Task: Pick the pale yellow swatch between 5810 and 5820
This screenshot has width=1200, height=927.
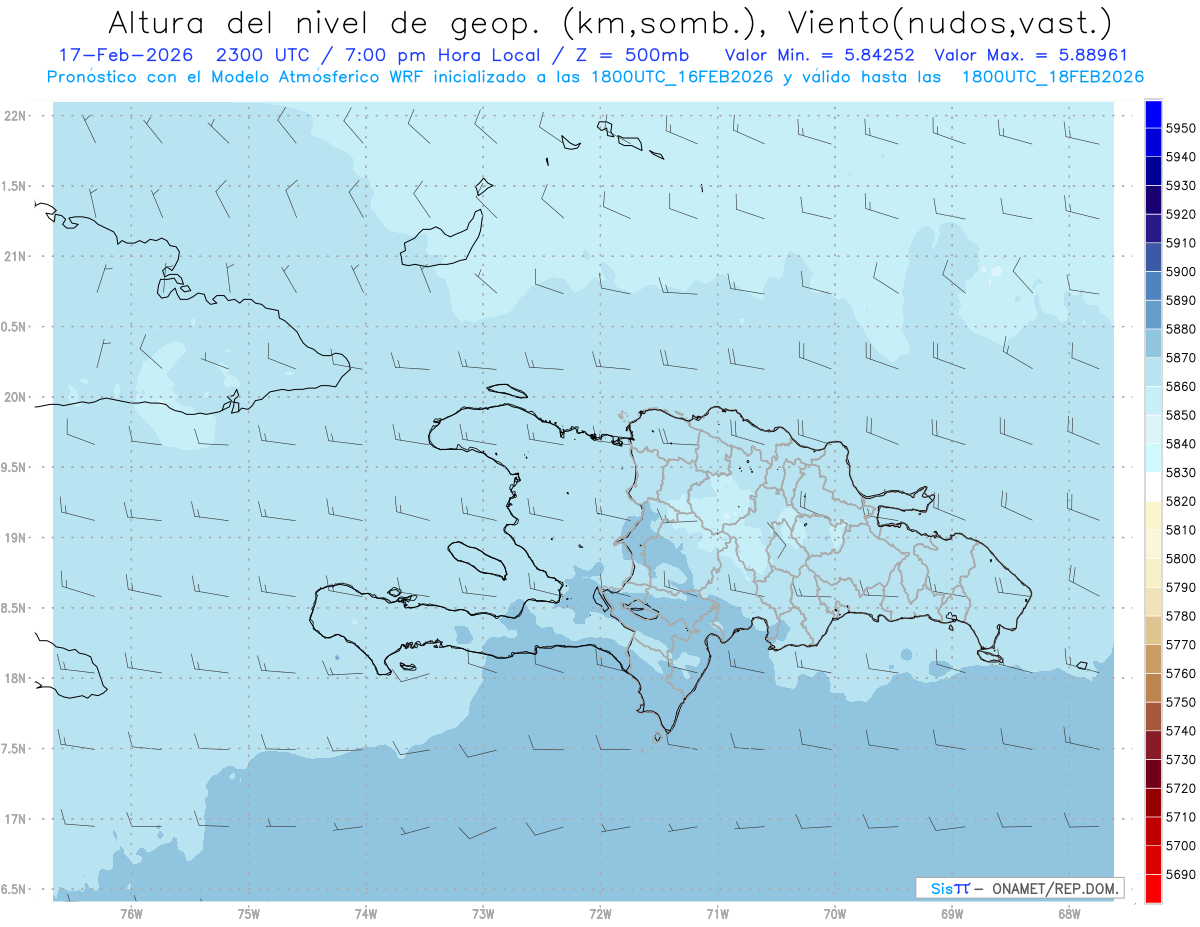Action: [1153, 515]
